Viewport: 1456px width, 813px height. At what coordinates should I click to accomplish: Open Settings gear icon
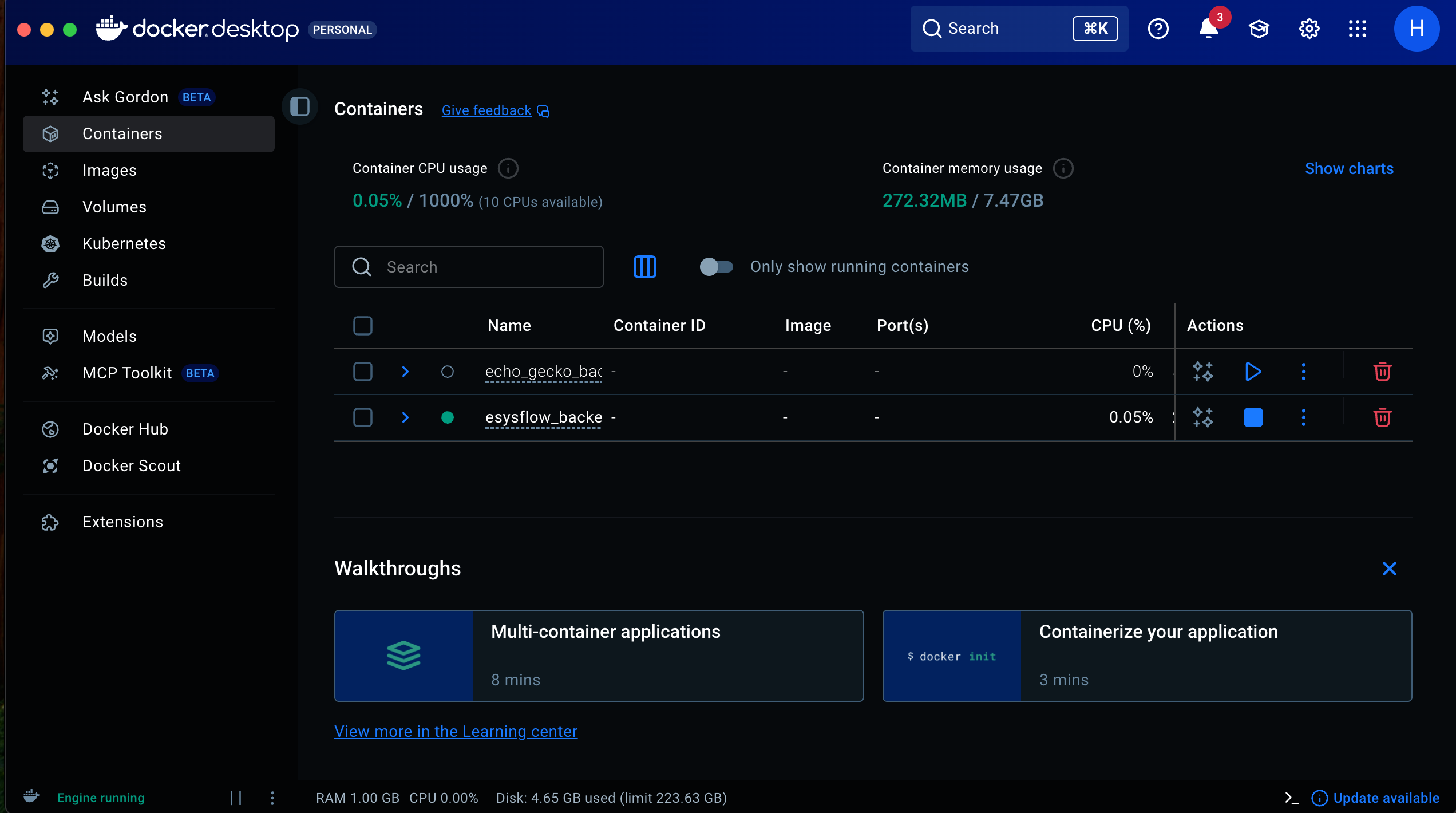pos(1309,29)
